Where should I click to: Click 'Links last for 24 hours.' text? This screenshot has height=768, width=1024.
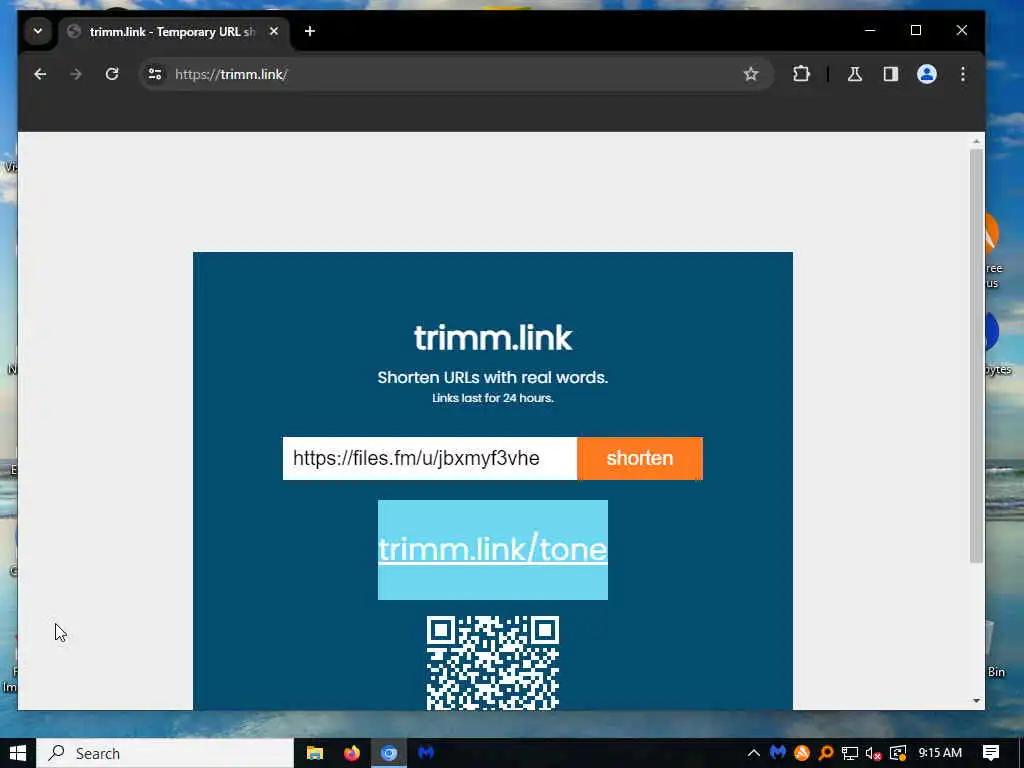pyautogui.click(x=493, y=398)
